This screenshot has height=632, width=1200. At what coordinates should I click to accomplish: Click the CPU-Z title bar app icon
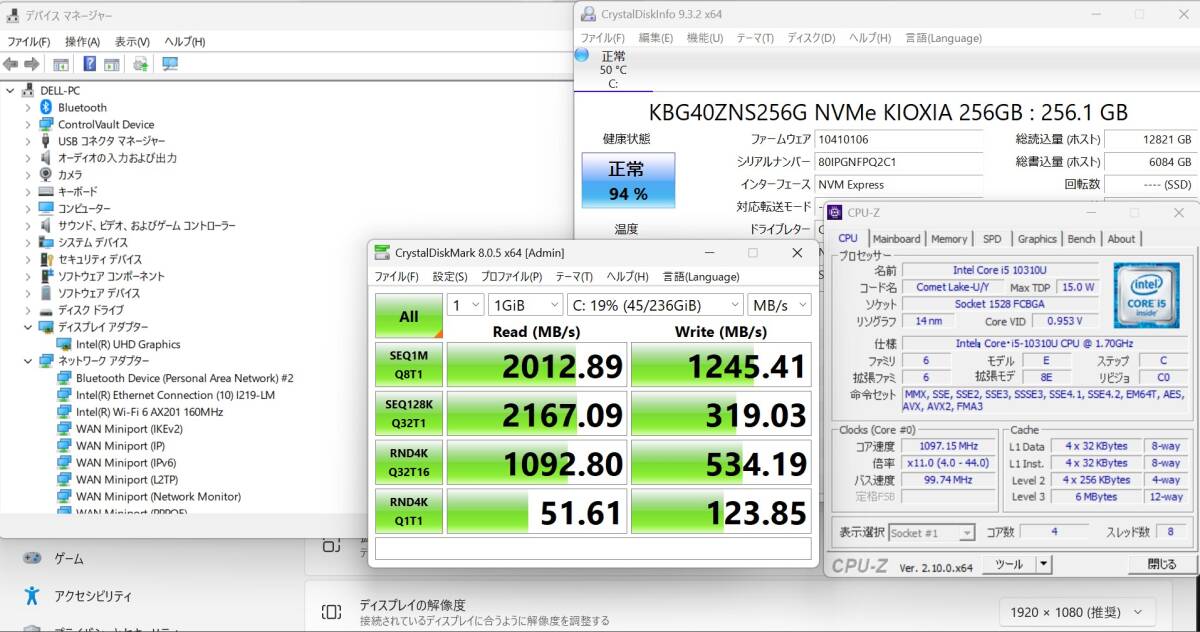(x=835, y=212)
